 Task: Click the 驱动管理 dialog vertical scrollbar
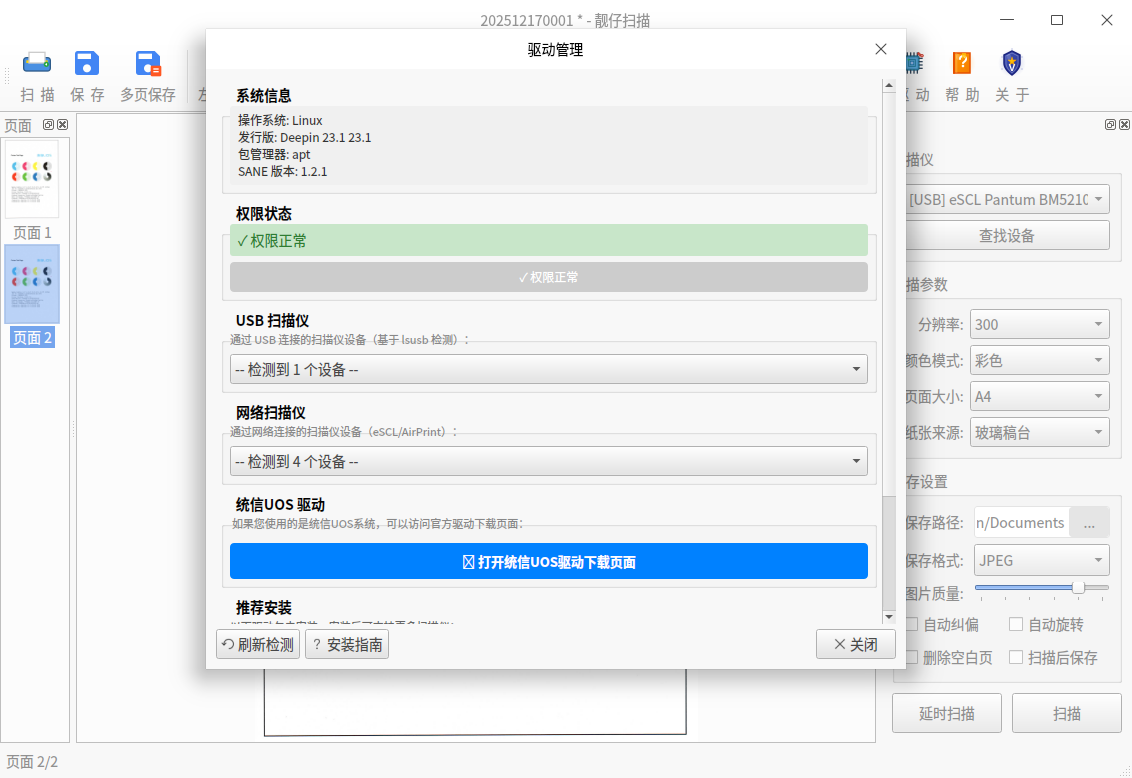[889, 552]
